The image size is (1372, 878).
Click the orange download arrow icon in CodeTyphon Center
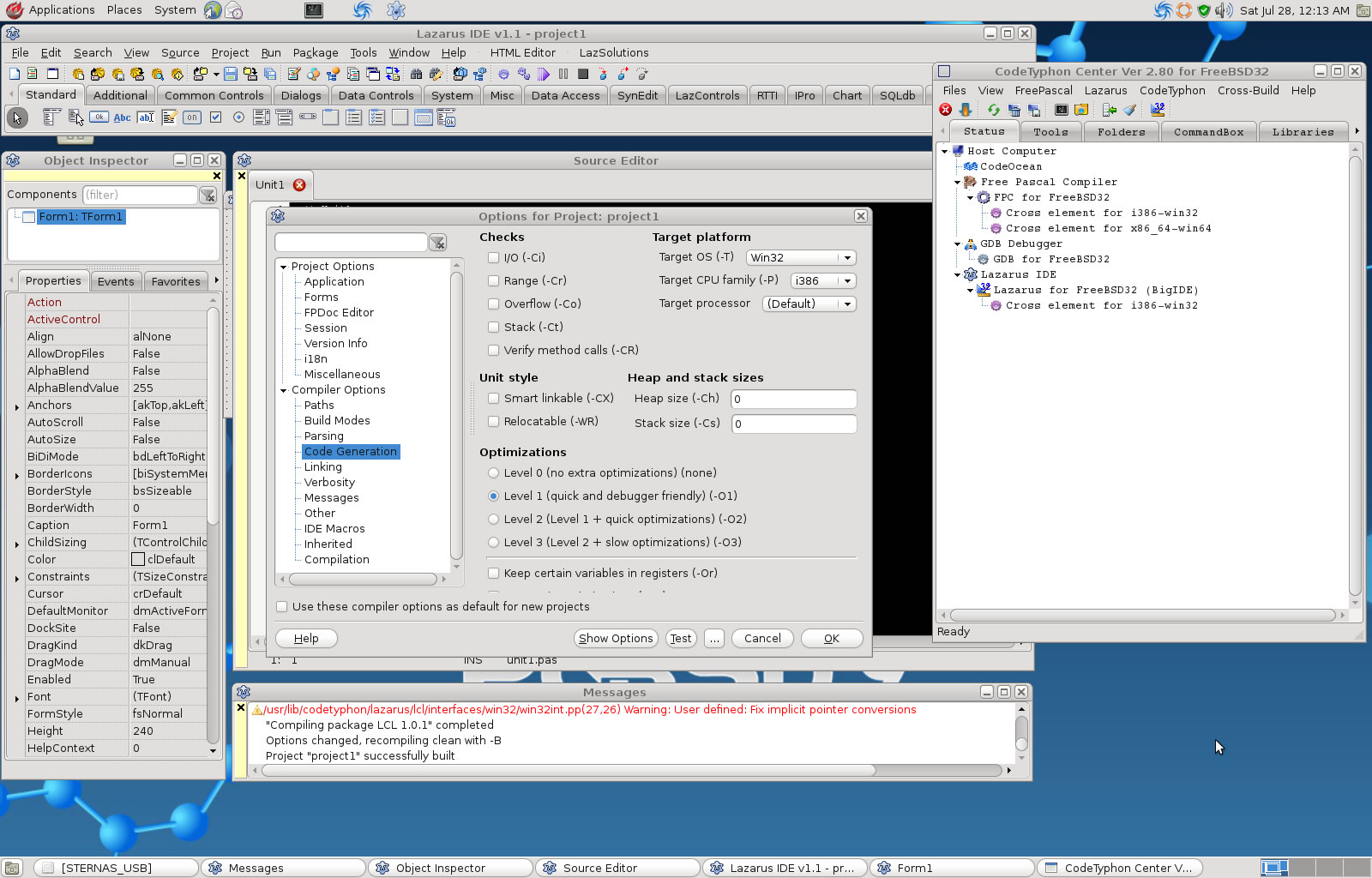coord(966,110)
